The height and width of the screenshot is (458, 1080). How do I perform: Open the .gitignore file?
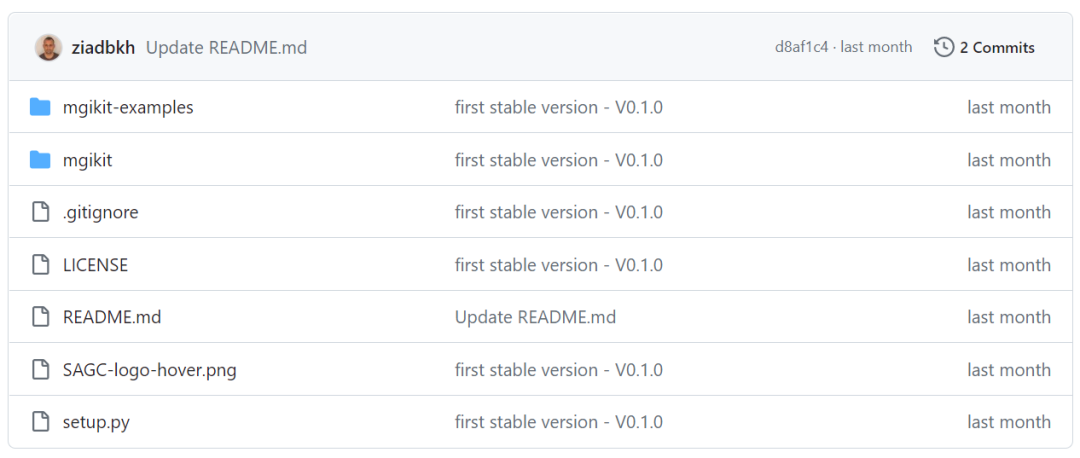[100, 212]
